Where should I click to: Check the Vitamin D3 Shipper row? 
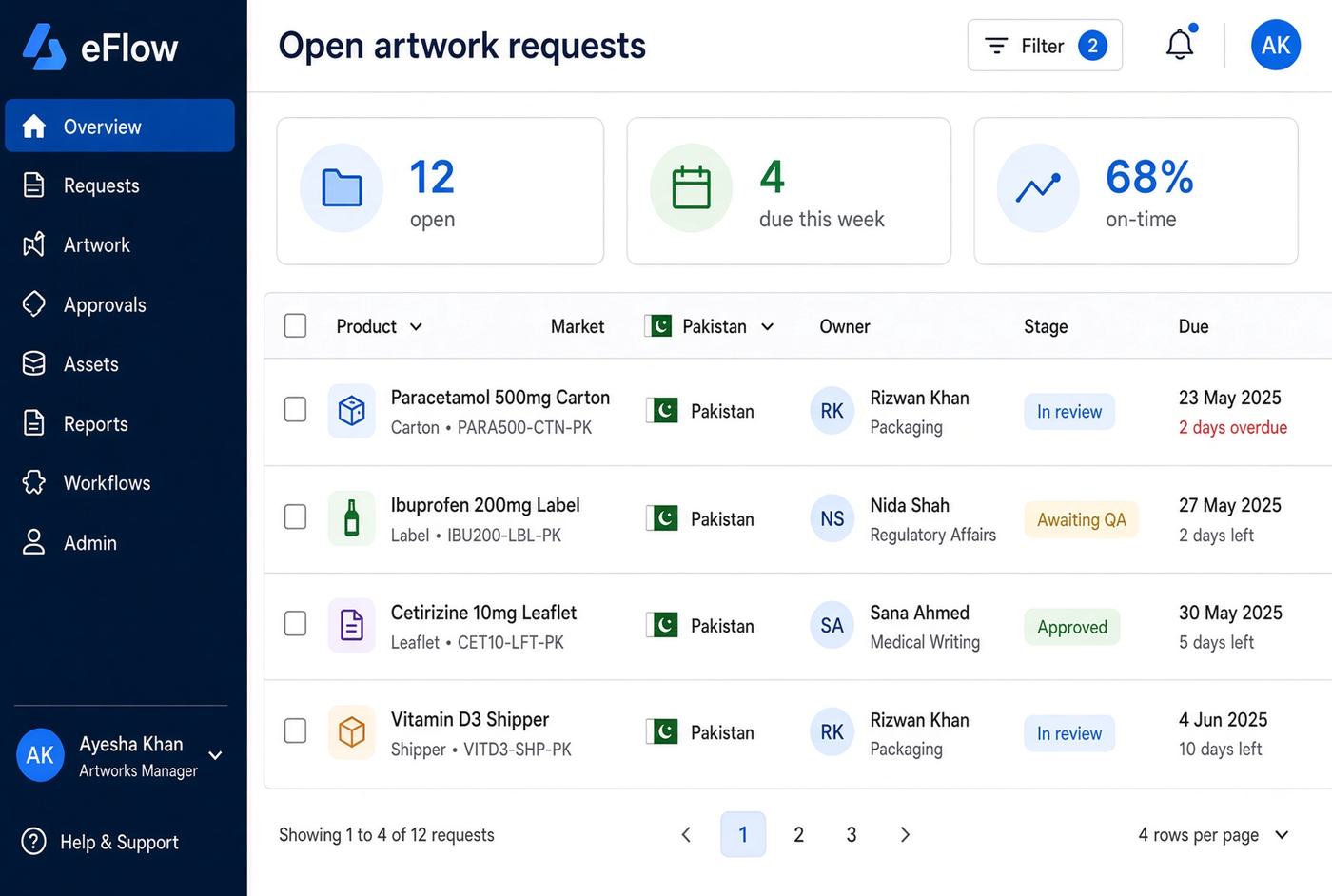click(295, 731)
